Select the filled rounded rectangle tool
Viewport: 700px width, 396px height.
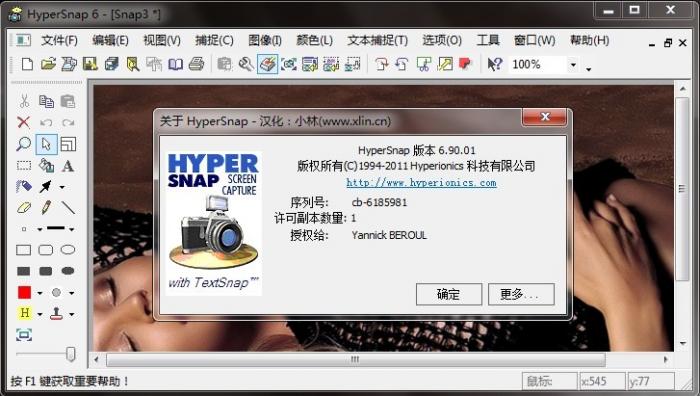pos(46,271)
